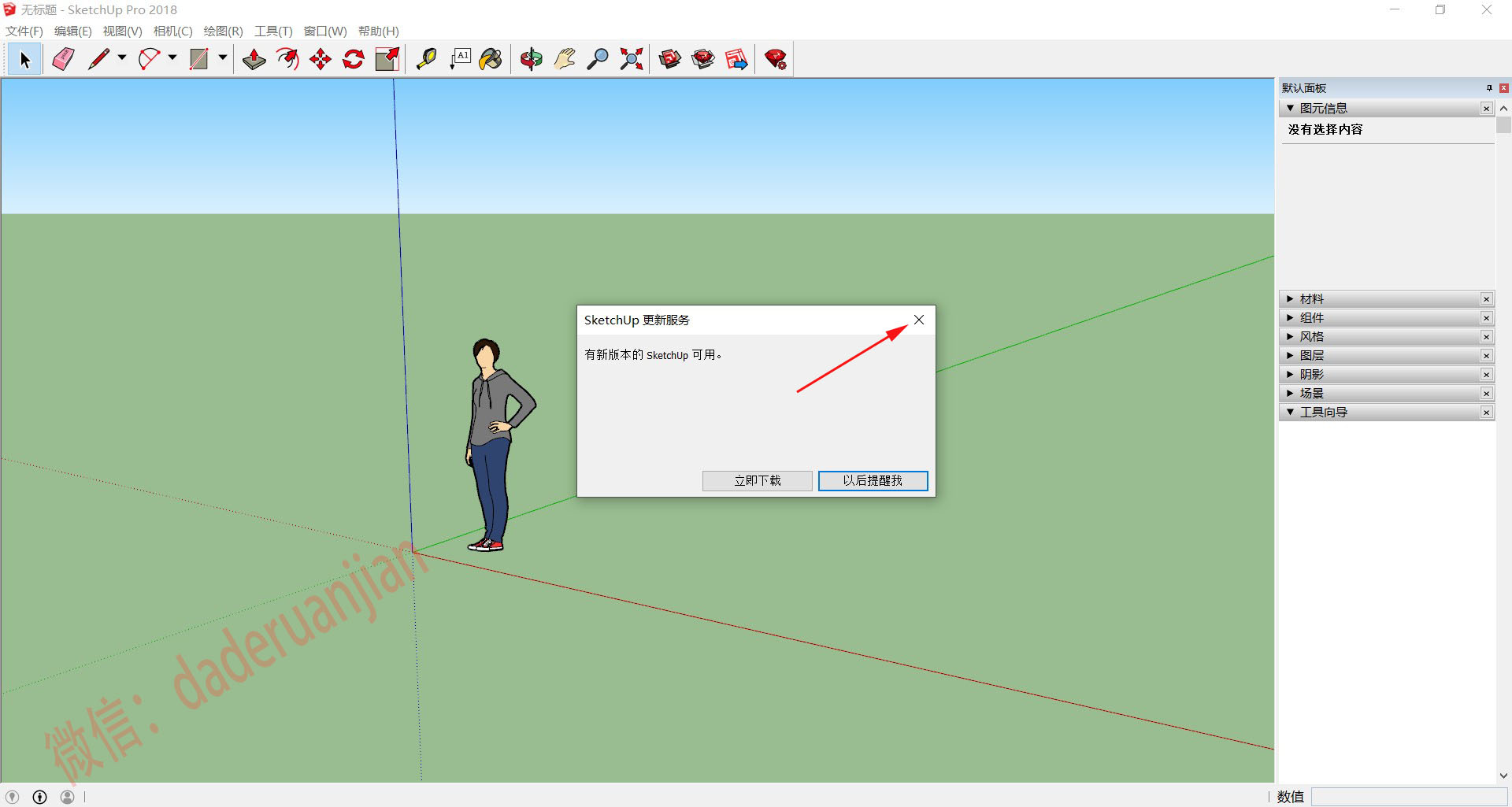Open the 编辑(E) menu
Image resolution: width=1512 pixels, height=807 pixels.
click(x=73, y=31)
